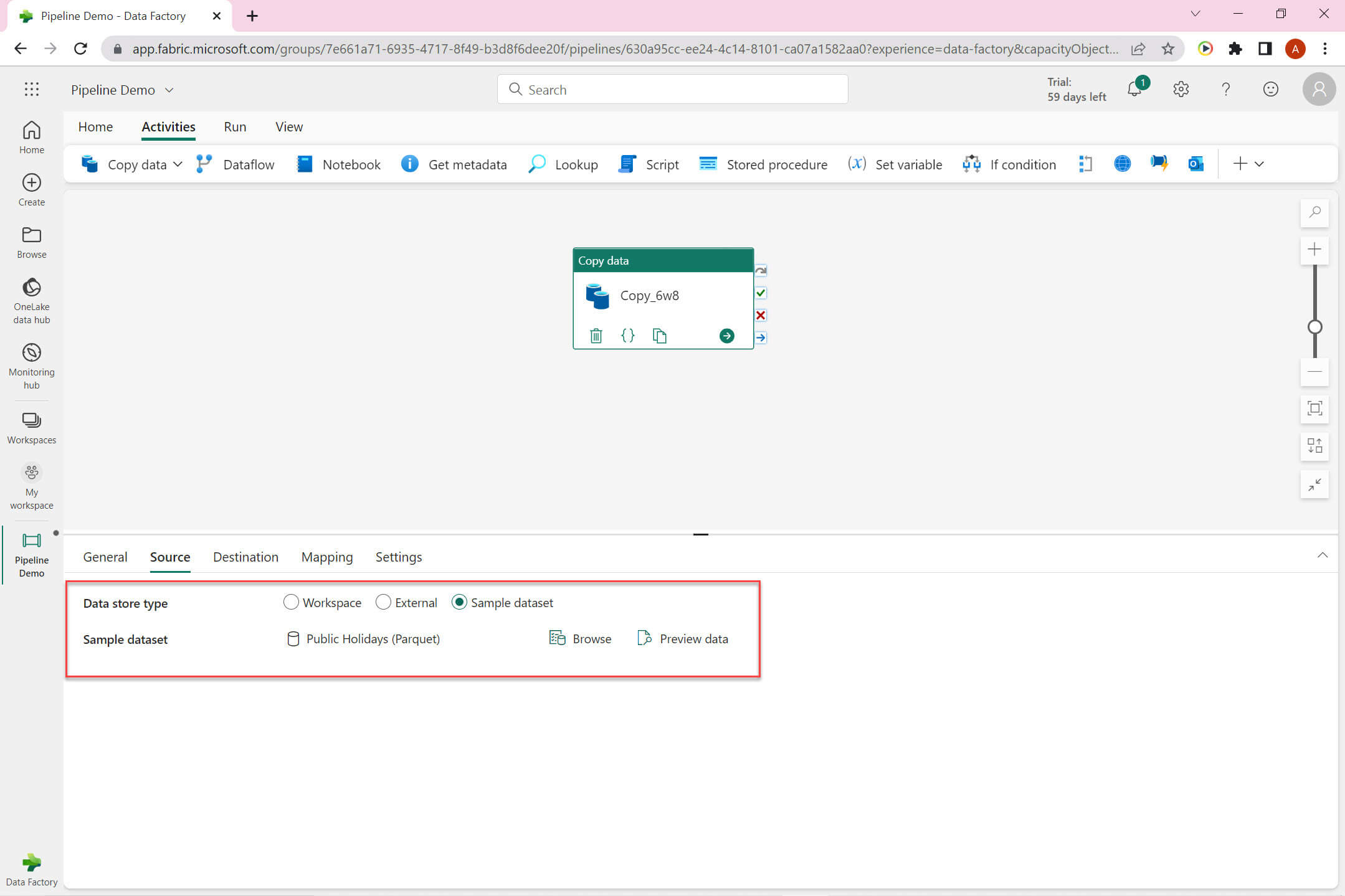Expand the Copy data dropdown arrow
This screenshot has height=896, width=1345.
[x=178, y=164]
